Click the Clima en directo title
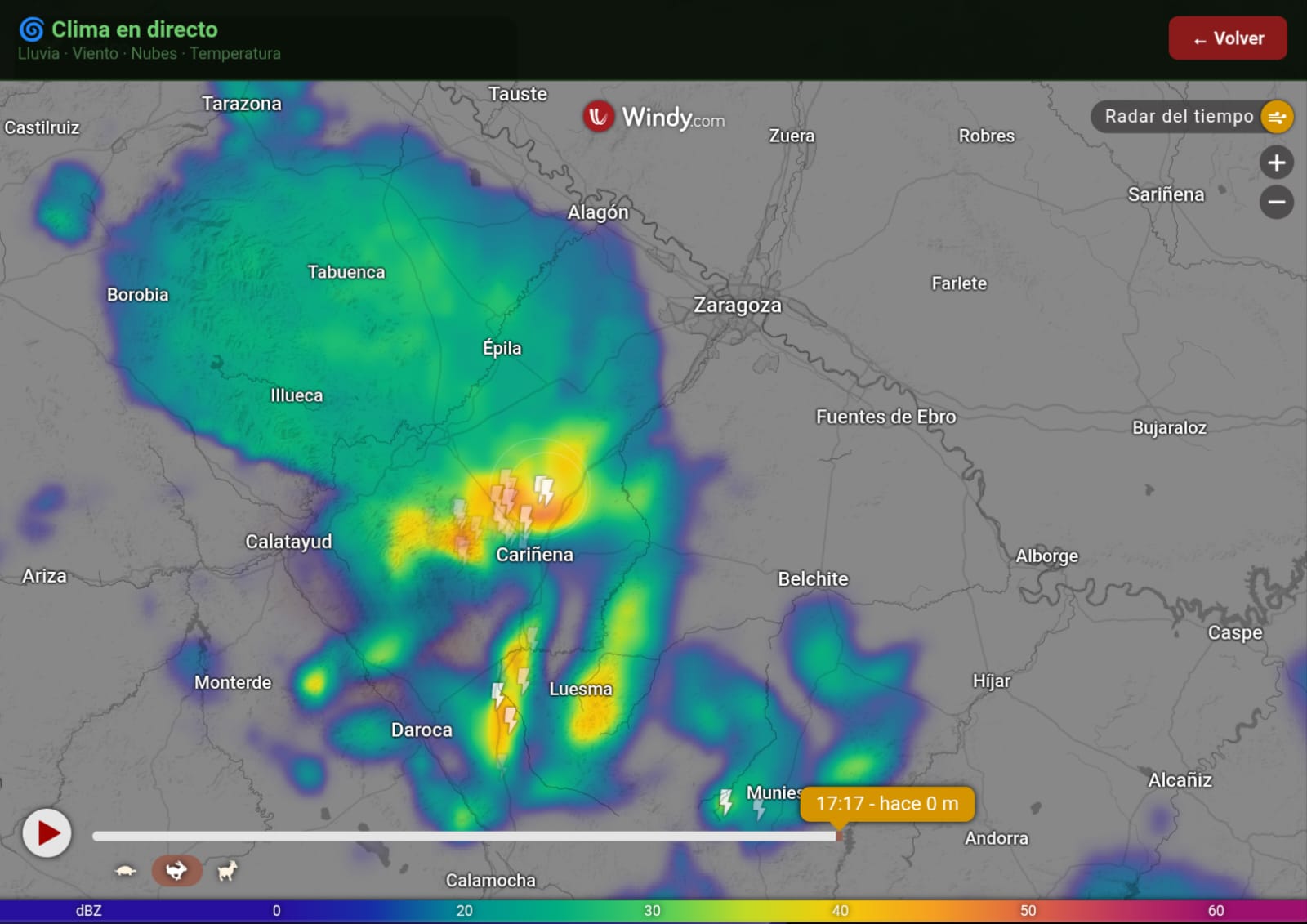 (135, 29)
